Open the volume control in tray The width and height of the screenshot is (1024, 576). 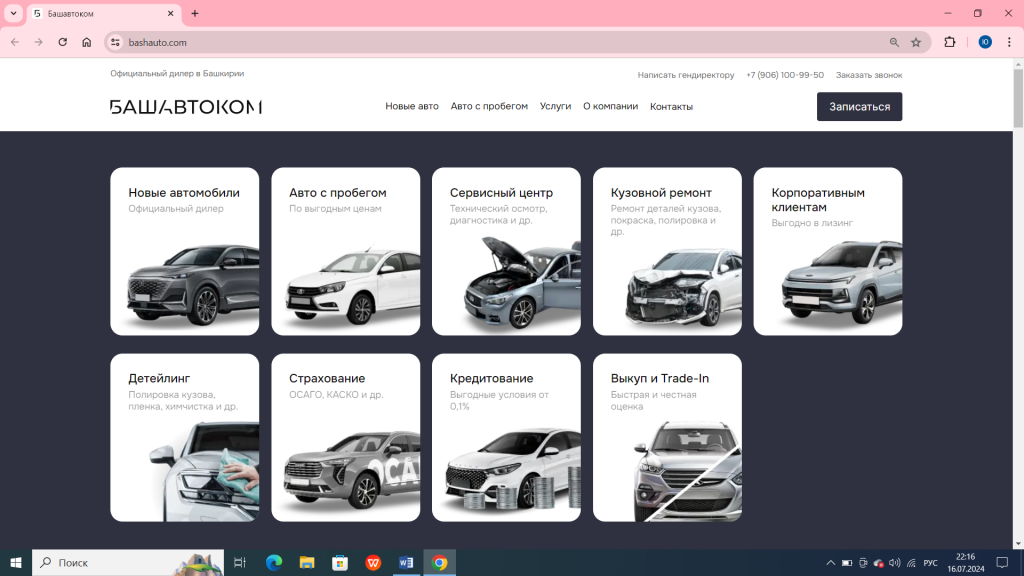(x=895, y=563)
